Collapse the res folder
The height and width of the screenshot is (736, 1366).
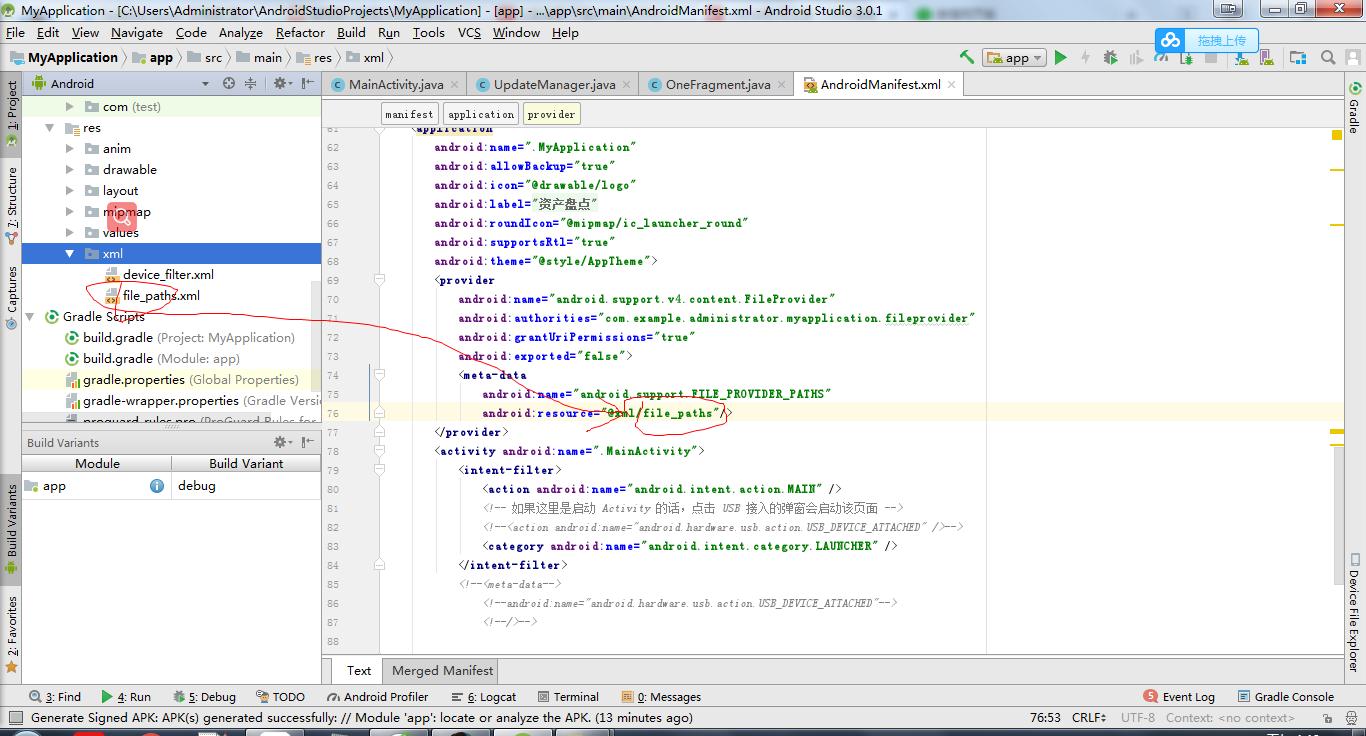[x=49, y=128]
